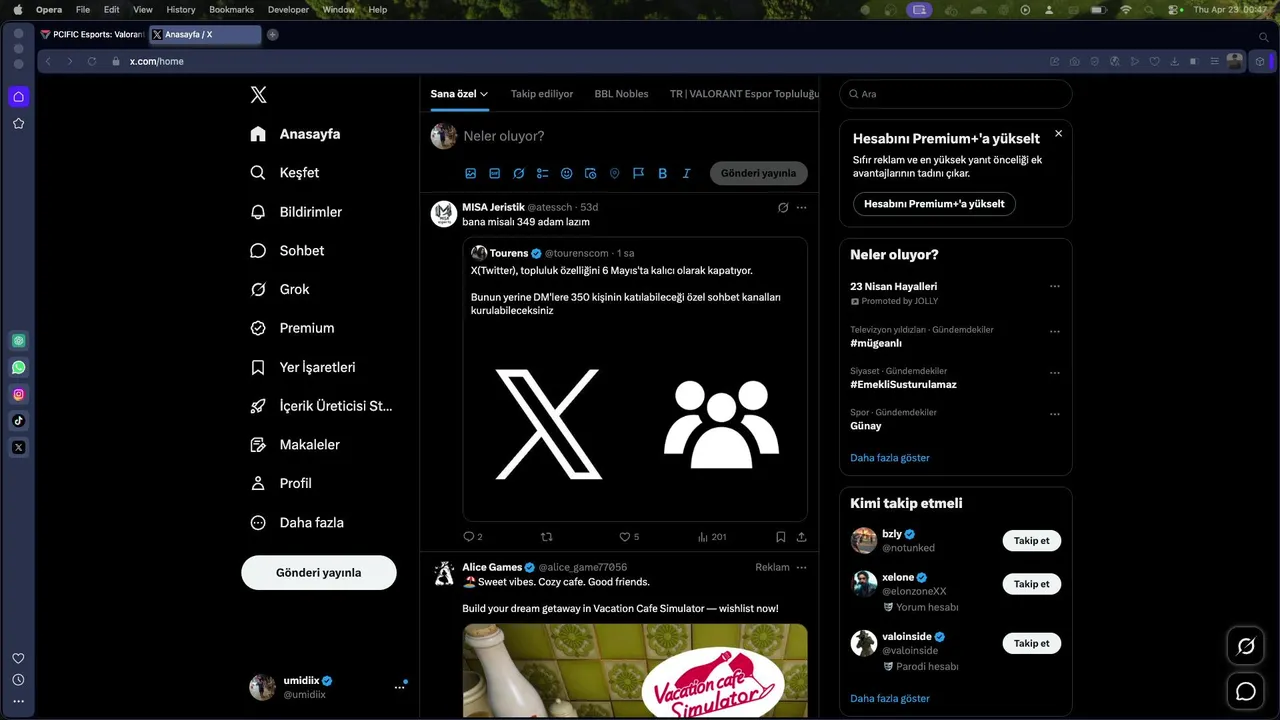Screen dimensions: 1280x720
Task: Open Yer İşaretleri bookmarks
Action: (x=303, y=367)
